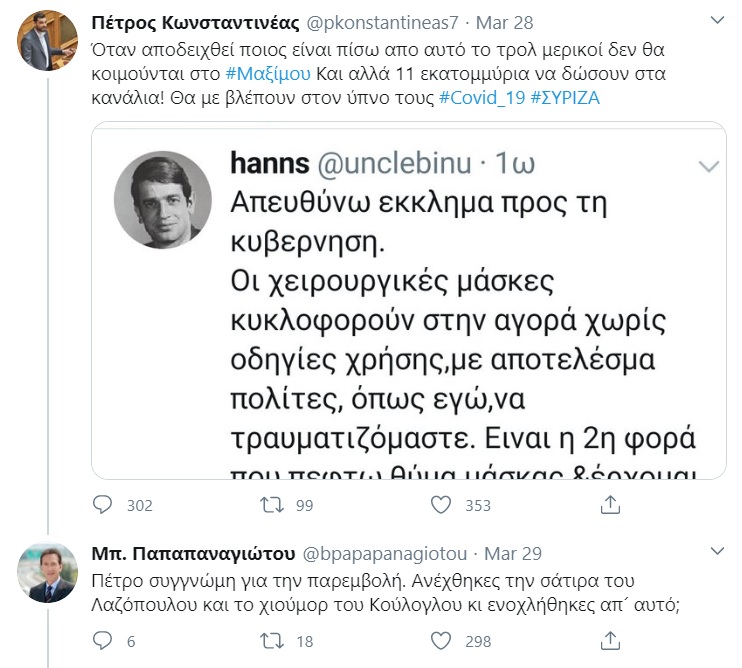Retweet the tweet with 18 retweets
Screen dimensions: 742x668
(x=272, y=641)
